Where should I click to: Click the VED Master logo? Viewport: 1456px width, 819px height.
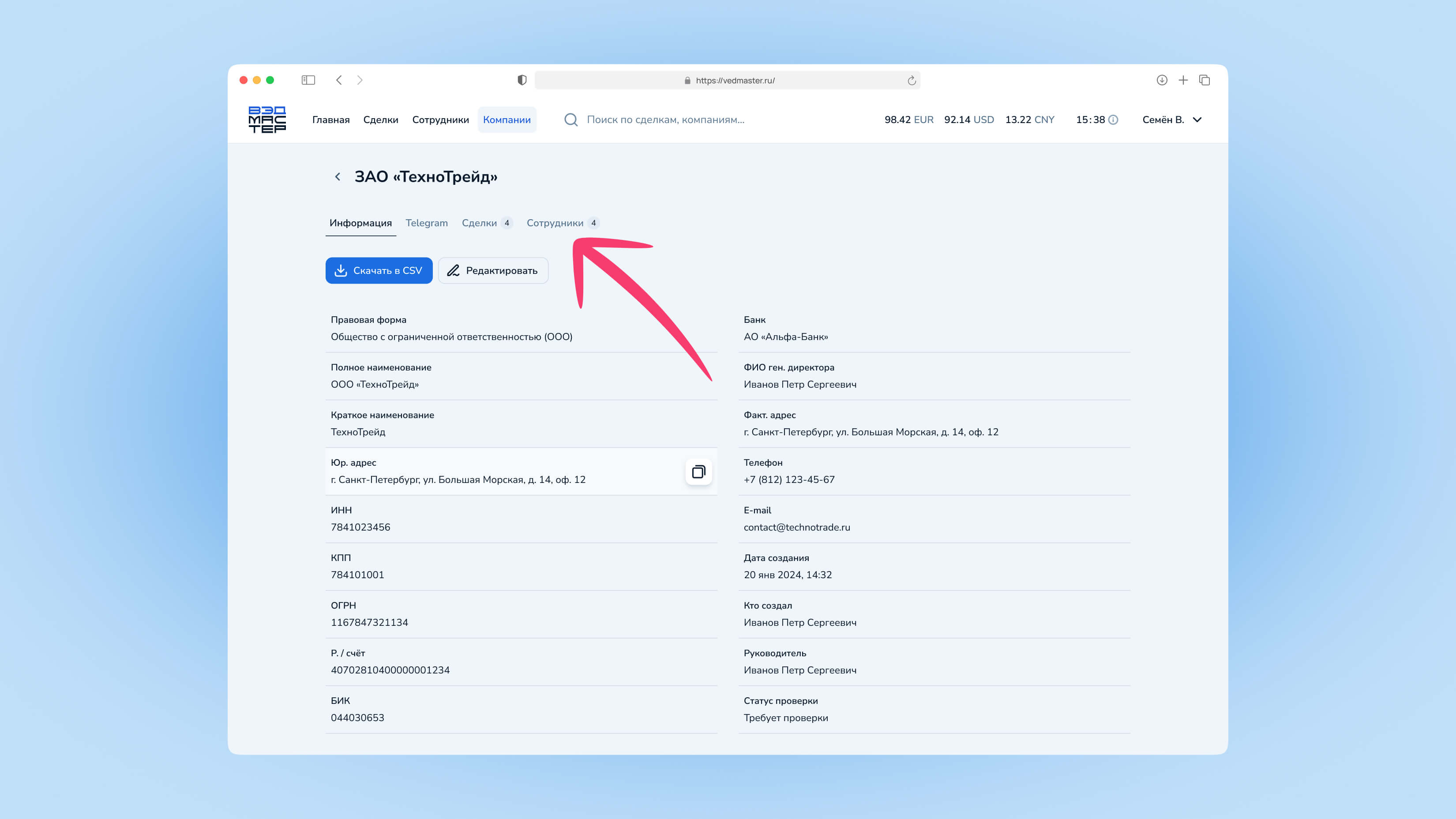point(267,120)
